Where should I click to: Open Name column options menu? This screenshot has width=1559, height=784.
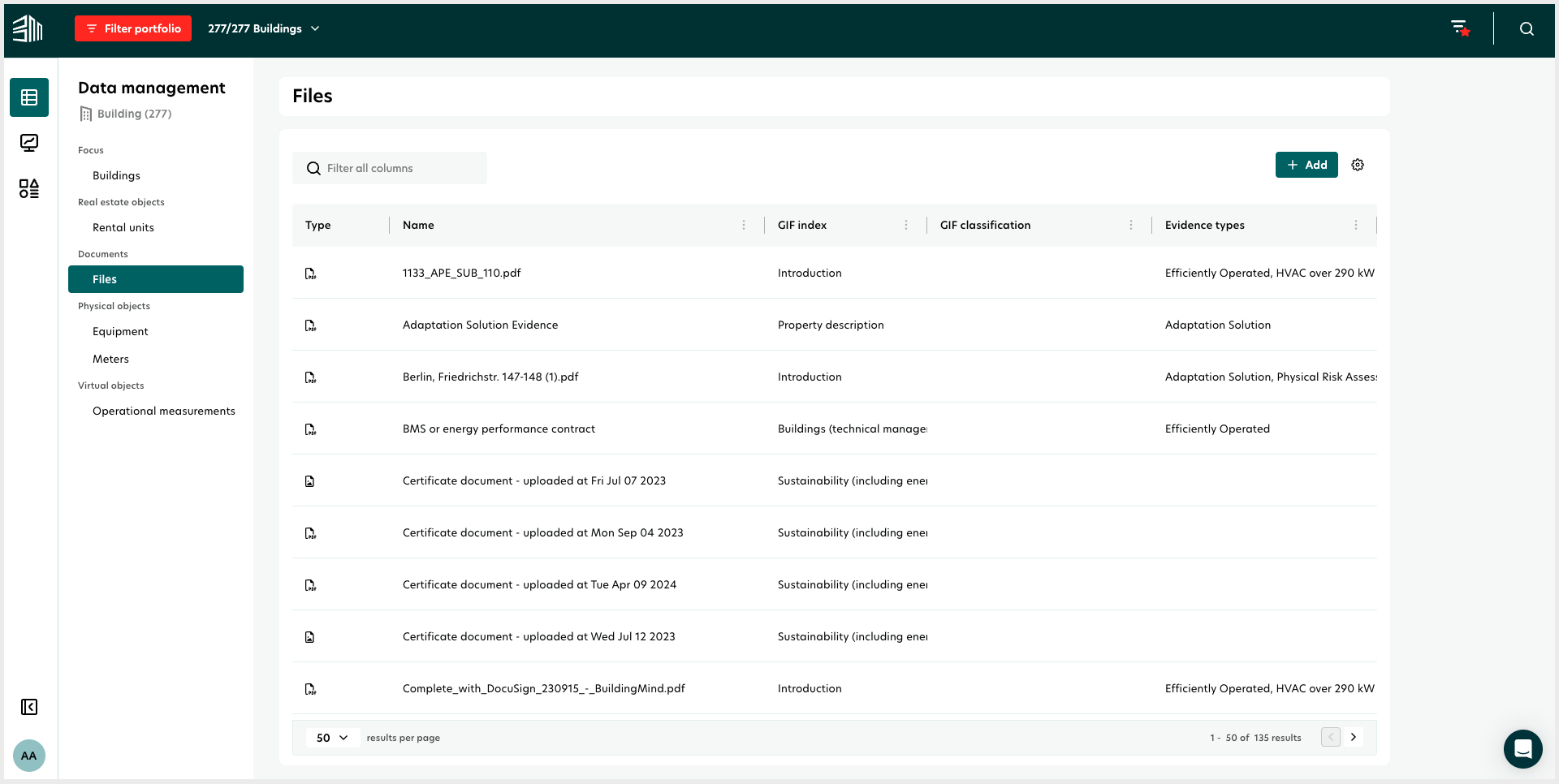tap(744, 225)
